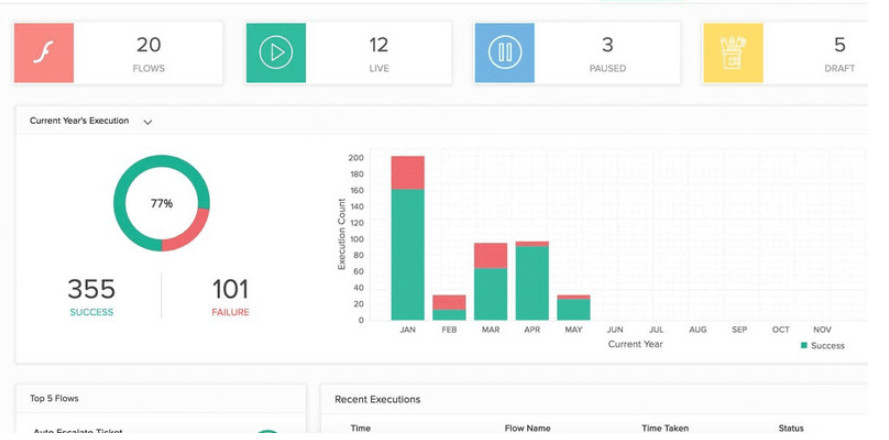Sort by the Status column header
The image size is (889, 440).
(790, 428)
